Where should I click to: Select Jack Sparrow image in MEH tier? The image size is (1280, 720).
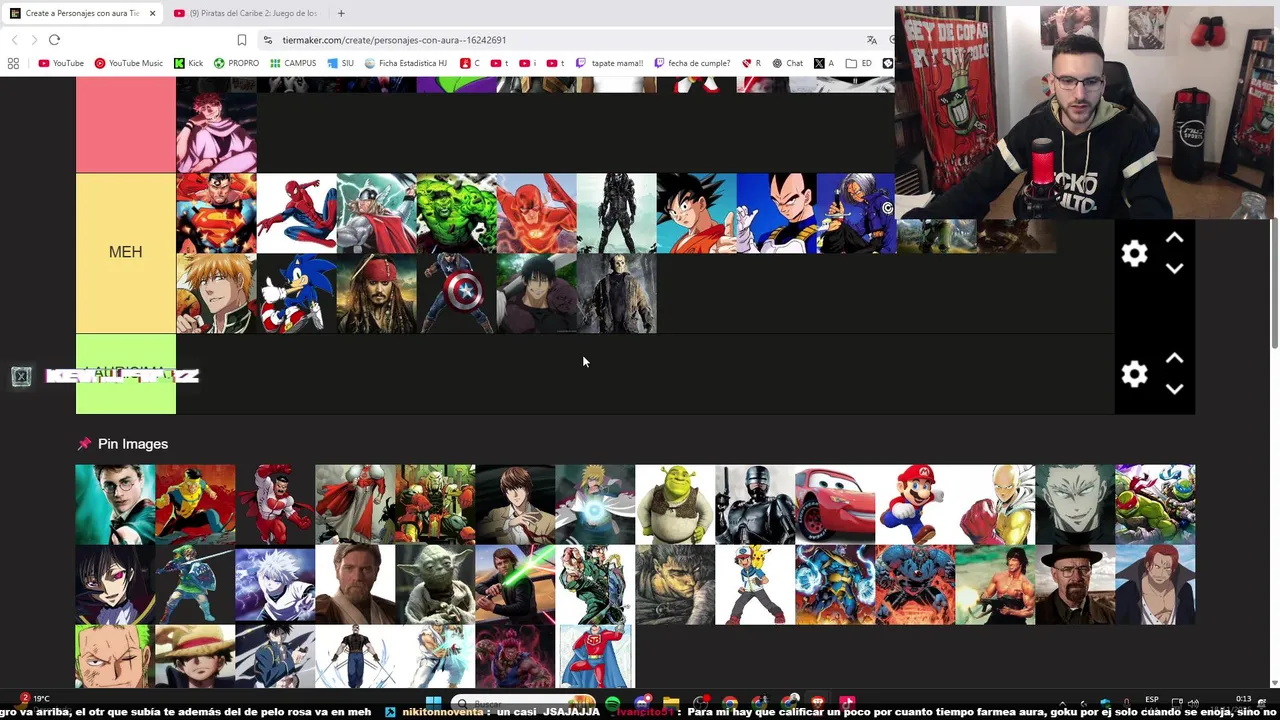(x=376, y=293)
